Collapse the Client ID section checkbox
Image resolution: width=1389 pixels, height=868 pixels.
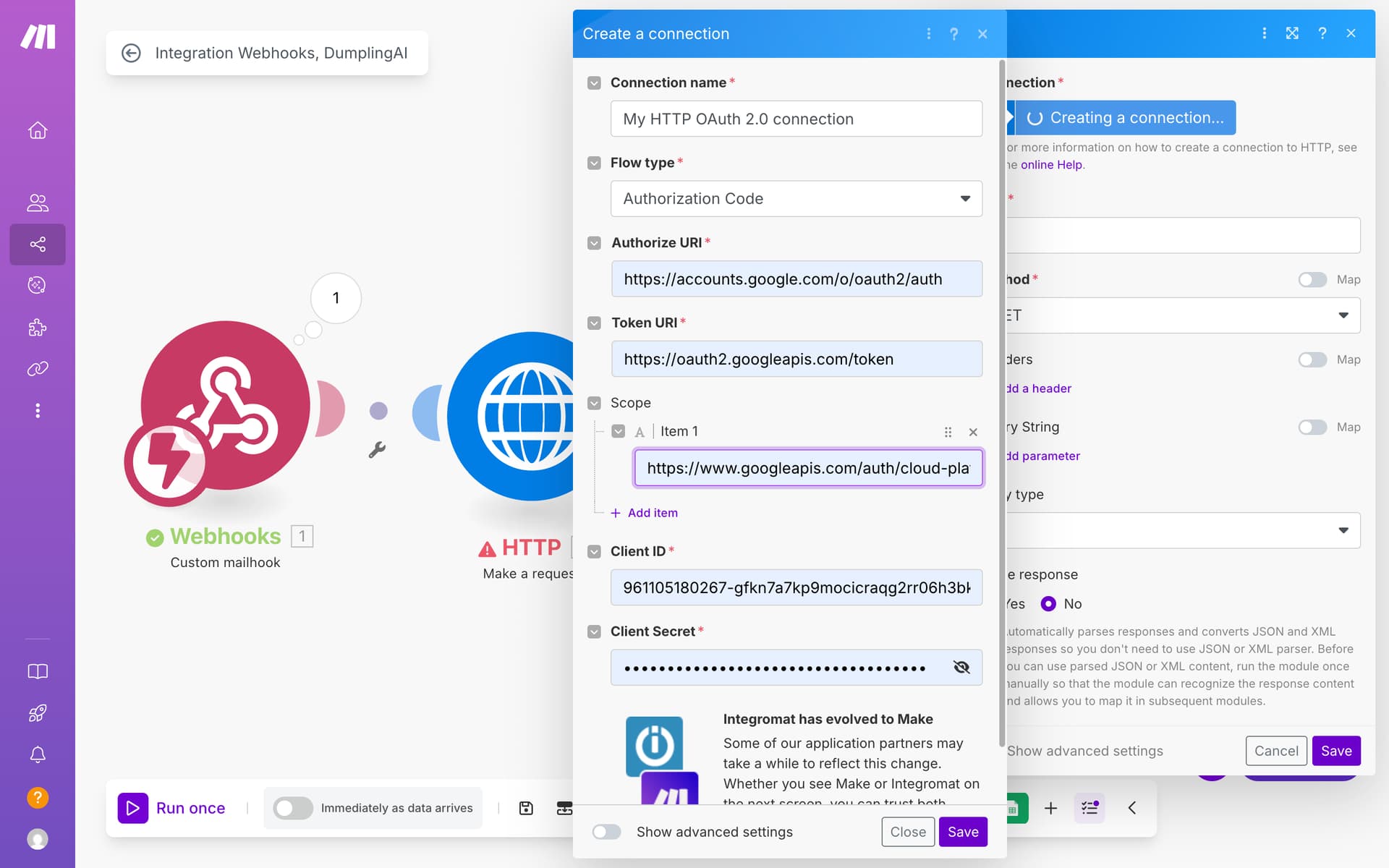[x=594, y=551]
